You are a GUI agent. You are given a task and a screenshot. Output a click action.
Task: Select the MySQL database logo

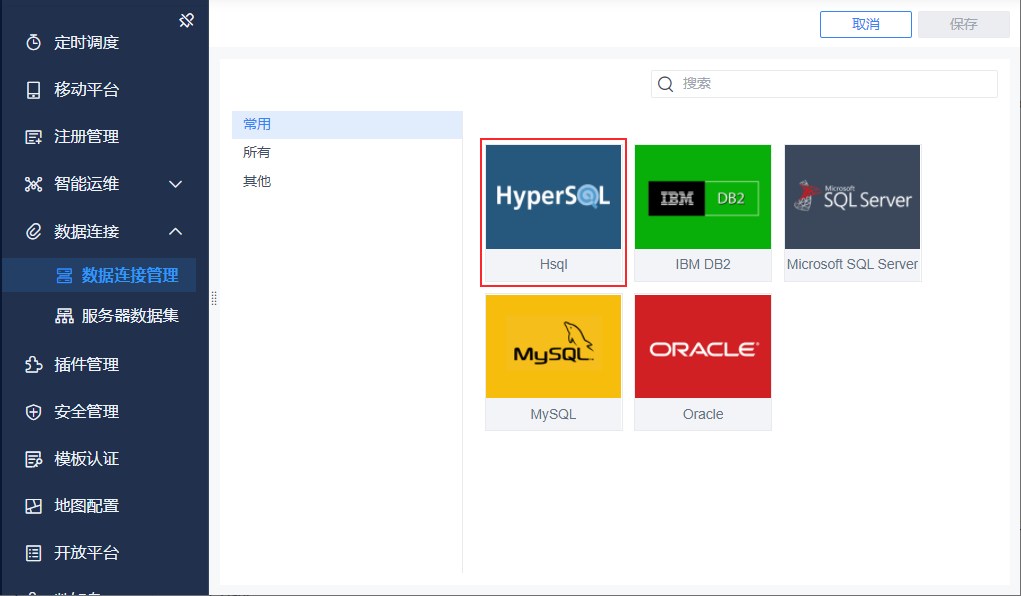(553, 347)
